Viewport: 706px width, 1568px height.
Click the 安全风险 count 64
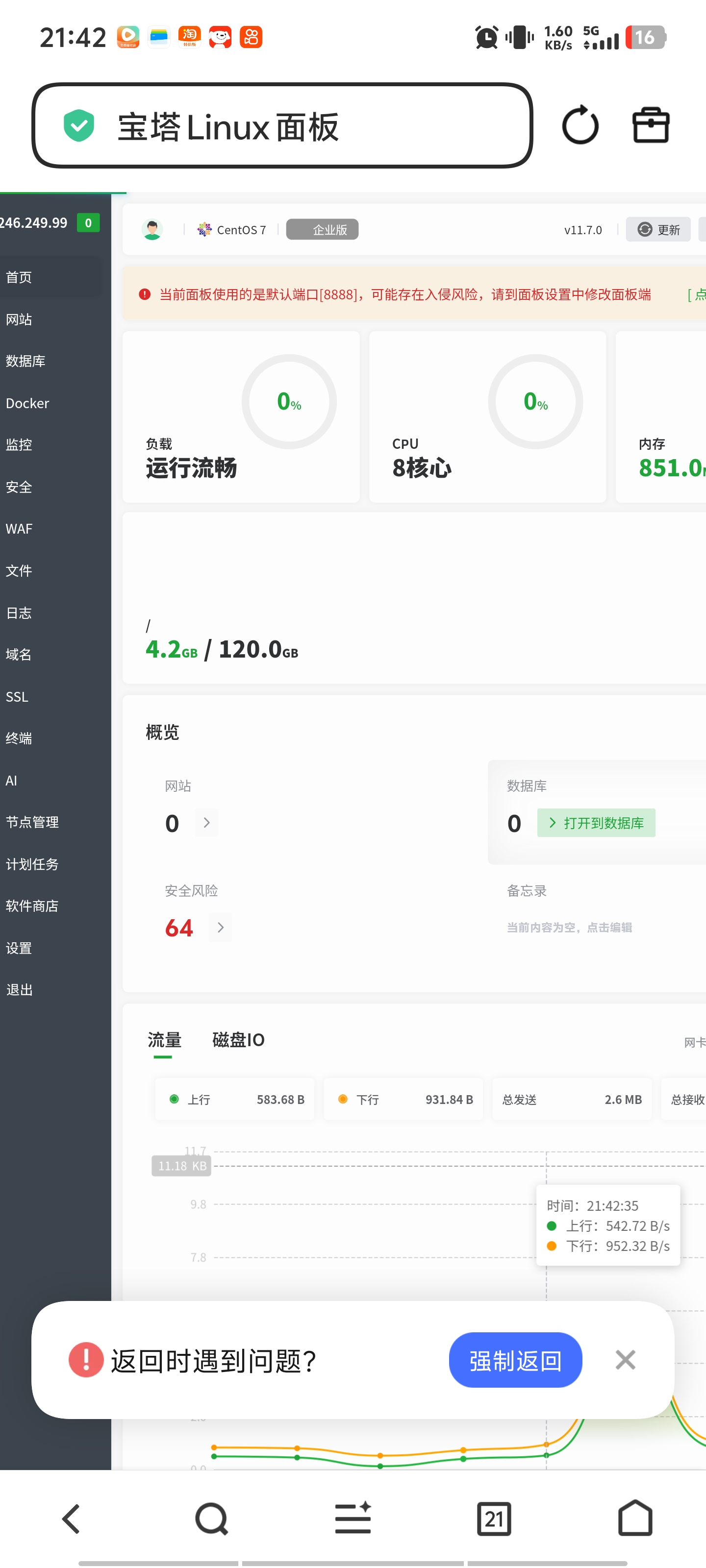(x=179, y=928)
